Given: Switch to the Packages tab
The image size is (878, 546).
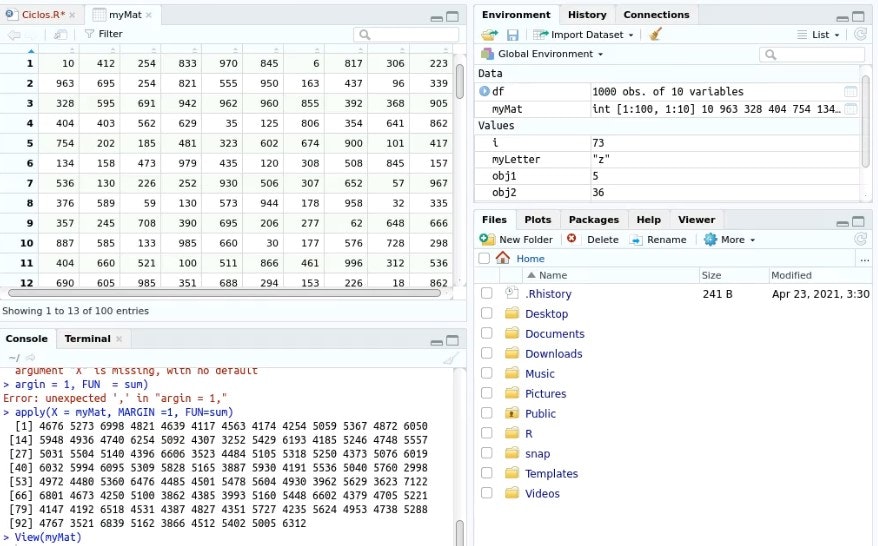Looking at the screenshot, I should 593,220.
